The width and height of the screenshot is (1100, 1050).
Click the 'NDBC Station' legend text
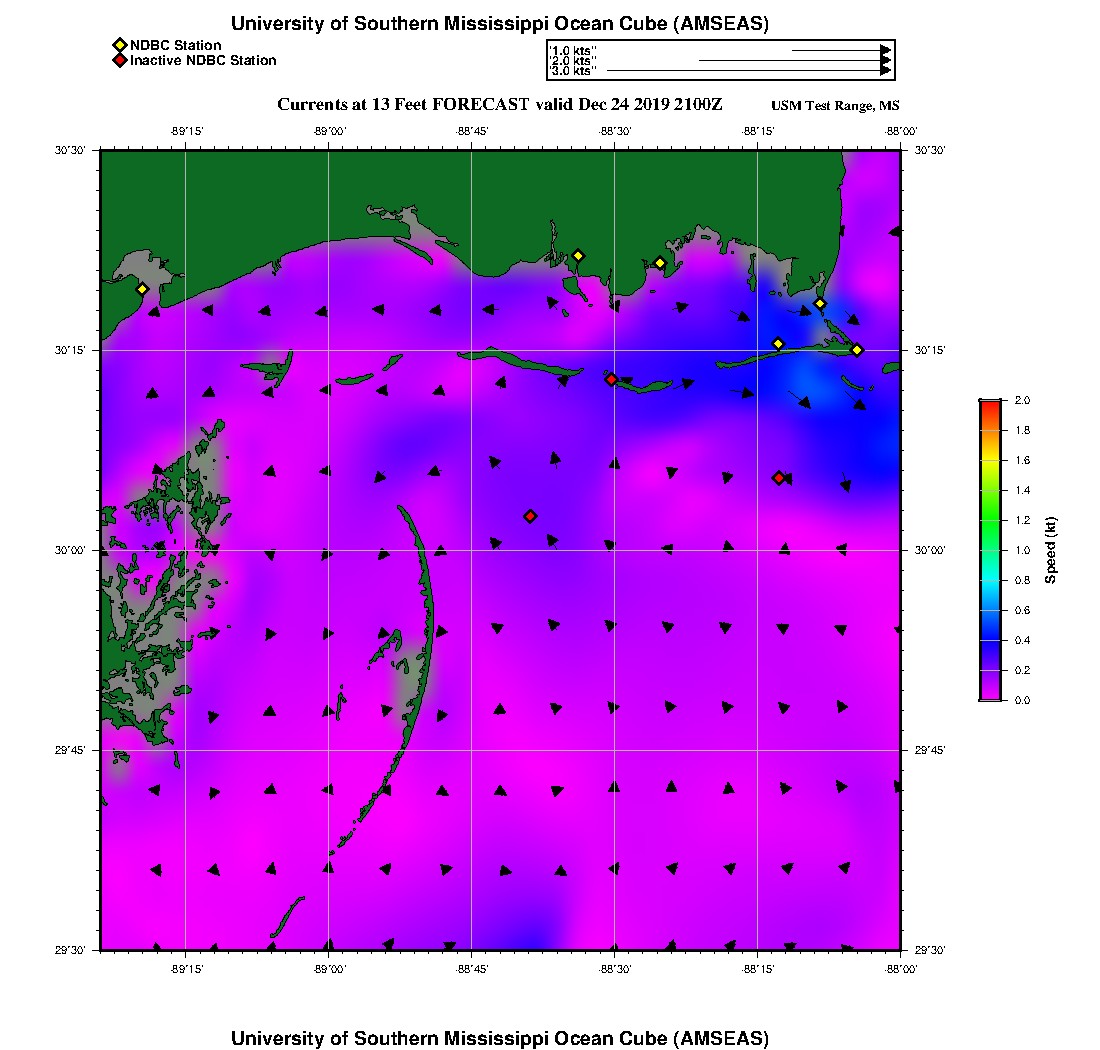pos(176,45)
